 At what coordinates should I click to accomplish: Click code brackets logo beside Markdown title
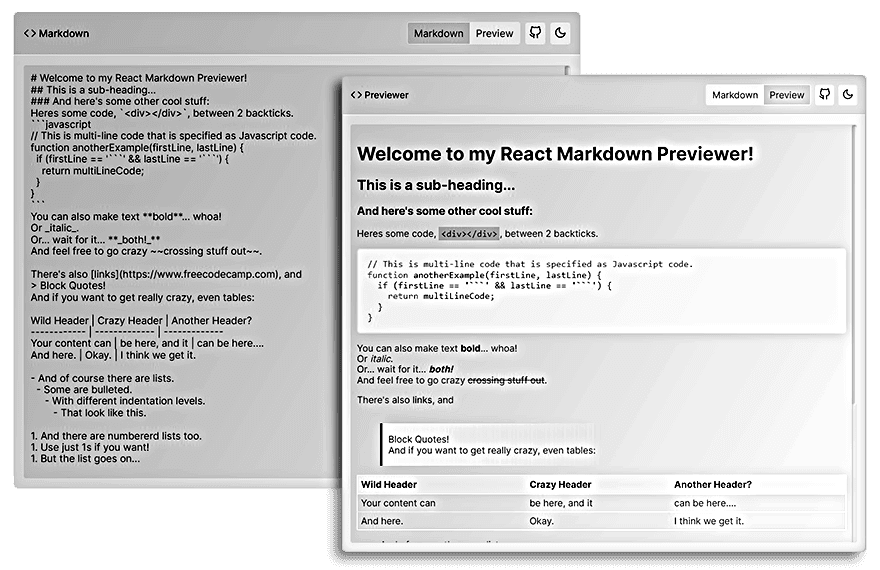click(x=30, y=33)
